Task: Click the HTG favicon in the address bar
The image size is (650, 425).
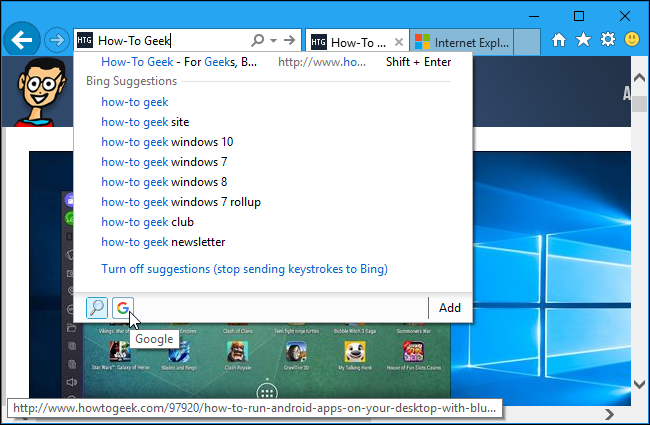Action: [x=85, y=40]
